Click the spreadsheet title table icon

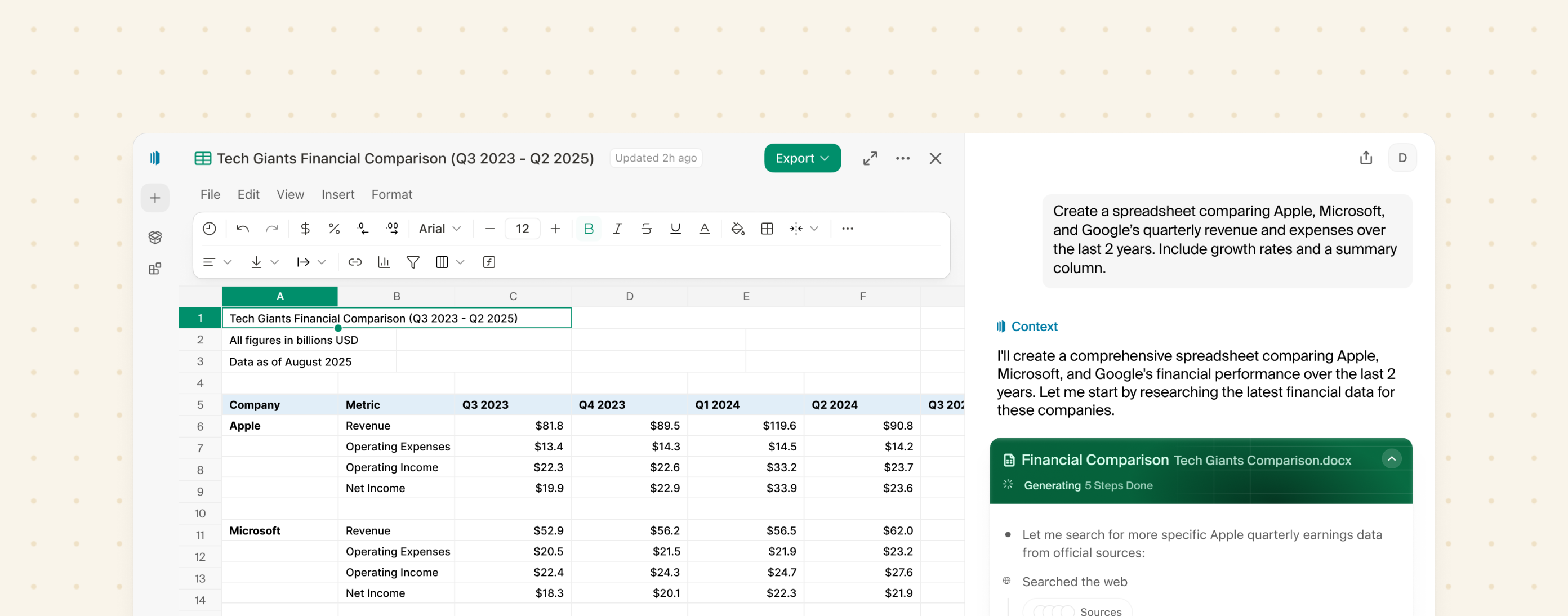pos(203,158)
